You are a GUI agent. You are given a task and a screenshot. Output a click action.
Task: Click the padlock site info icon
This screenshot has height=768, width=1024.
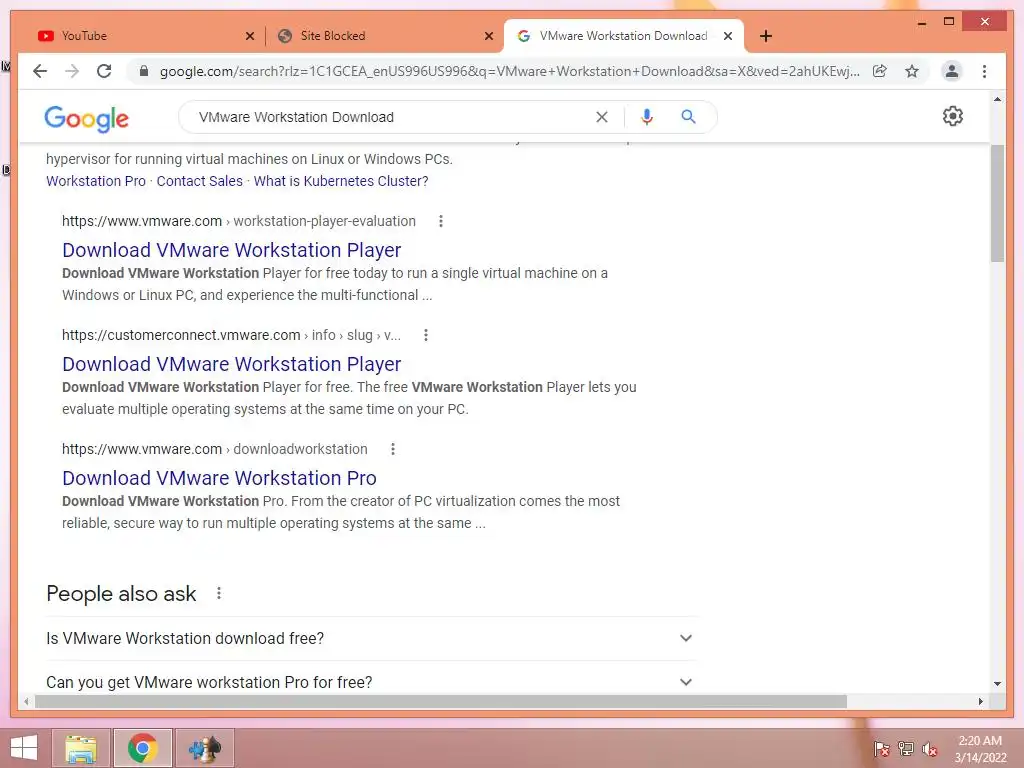pyautogui.click(x=144, y=71)
